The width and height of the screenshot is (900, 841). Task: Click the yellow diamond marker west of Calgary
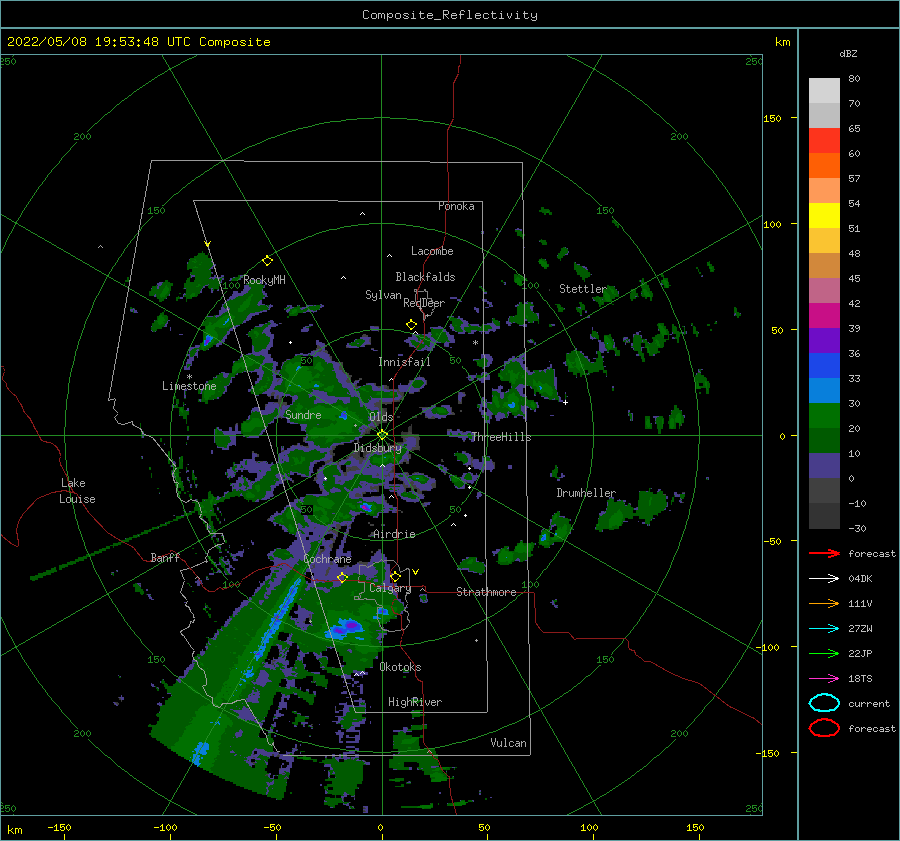click(x=342, y=577)
